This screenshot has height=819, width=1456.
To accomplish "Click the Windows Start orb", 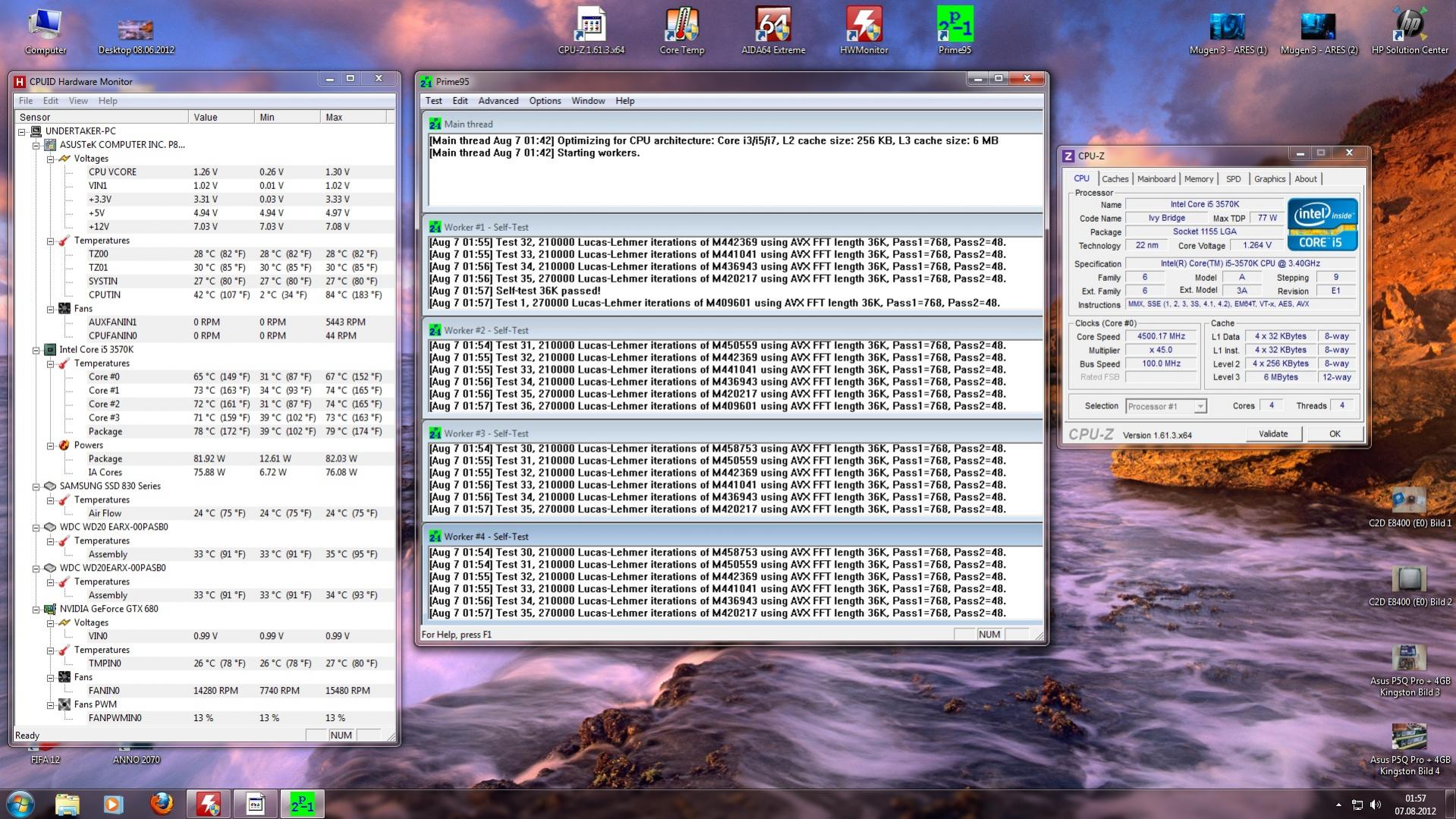I will pyautogui.click(x=20, y=804).
